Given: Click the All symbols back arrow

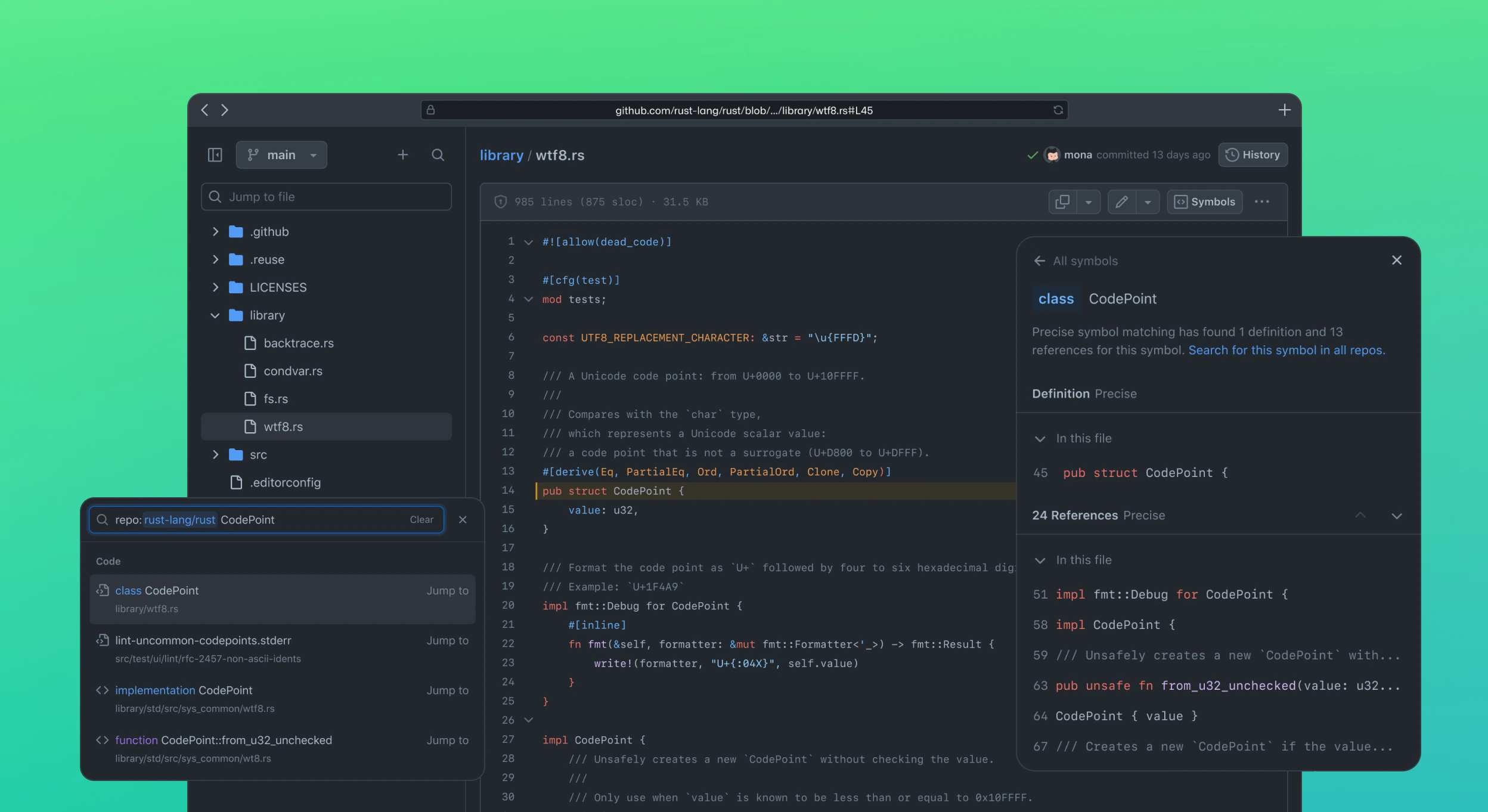Looking at the screenshot, I should click(x=1040, y=261).
